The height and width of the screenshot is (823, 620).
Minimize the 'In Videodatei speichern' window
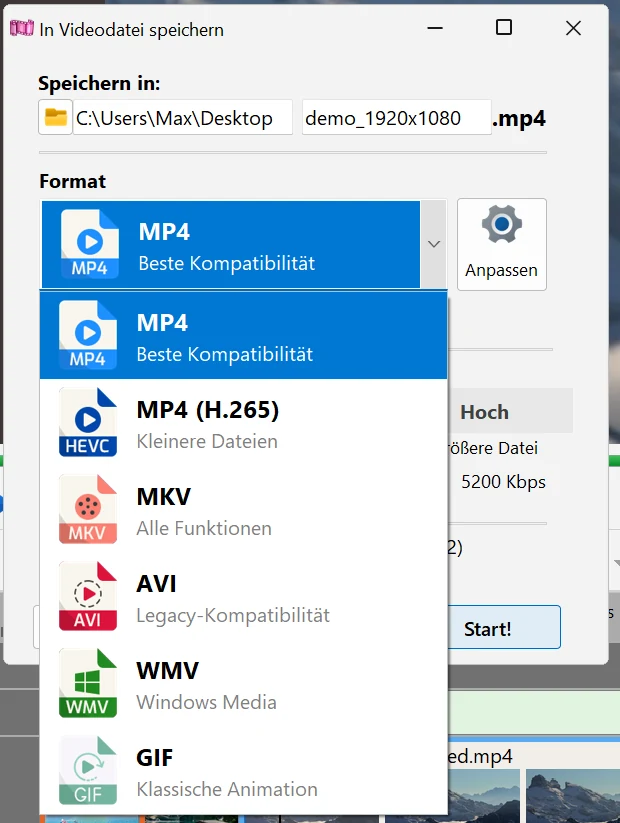click(435, 28)
